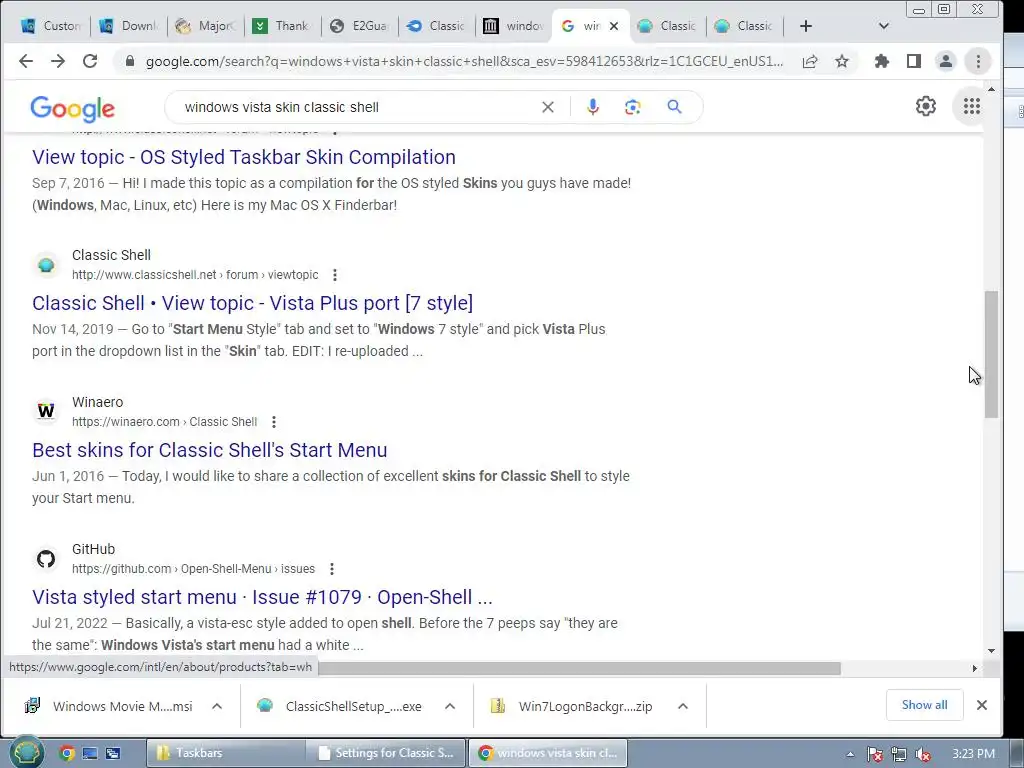Switch to the Custom tab

click(51, 26)
